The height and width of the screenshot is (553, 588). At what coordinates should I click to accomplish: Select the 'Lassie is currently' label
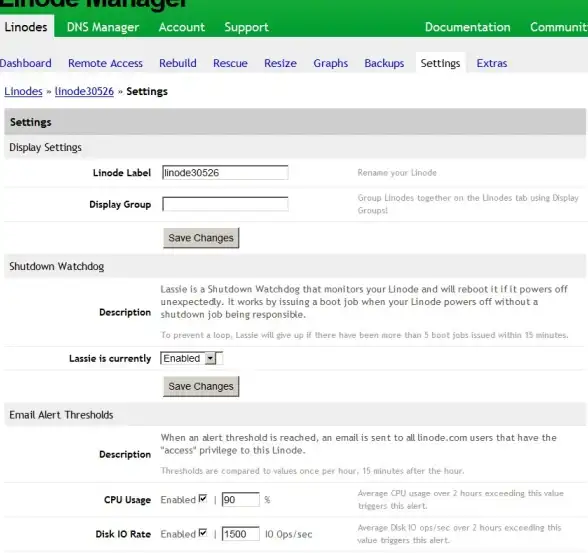[x=110, y=358]
